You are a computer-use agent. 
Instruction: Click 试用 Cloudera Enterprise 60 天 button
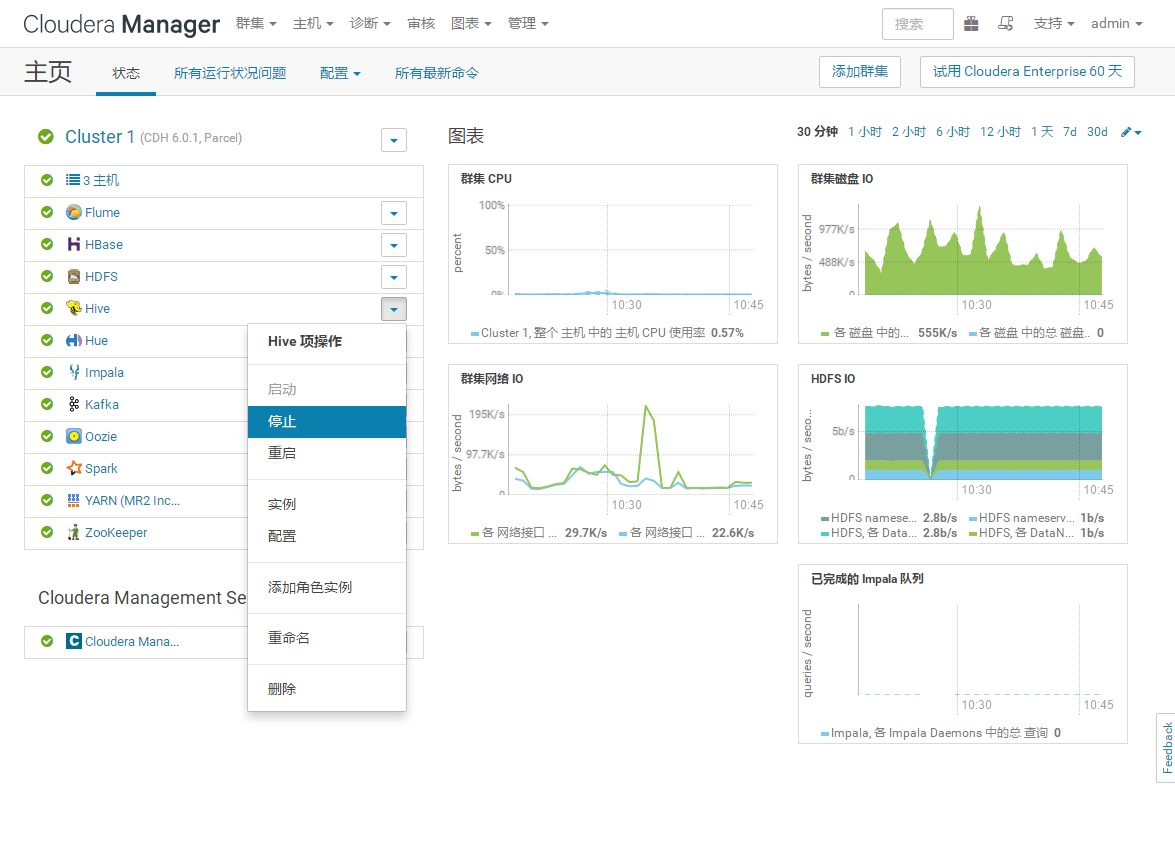pyautogui.click(x=1027, y=72)
